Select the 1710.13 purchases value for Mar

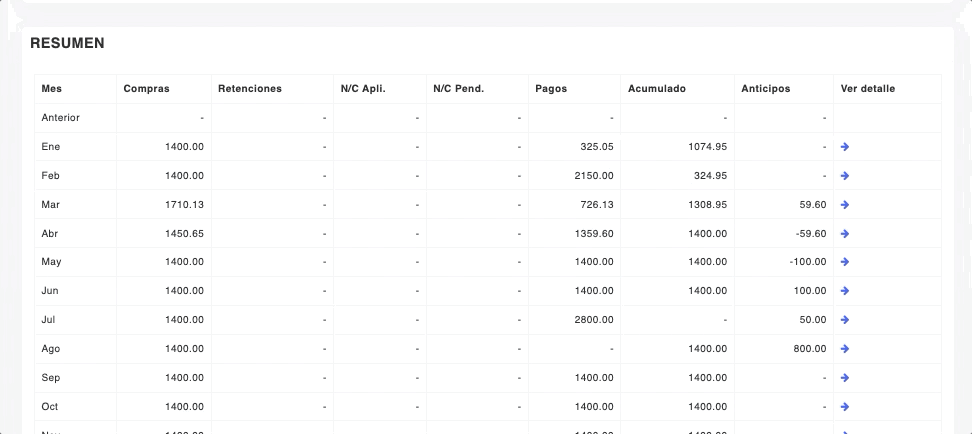(x=185, y=204)
